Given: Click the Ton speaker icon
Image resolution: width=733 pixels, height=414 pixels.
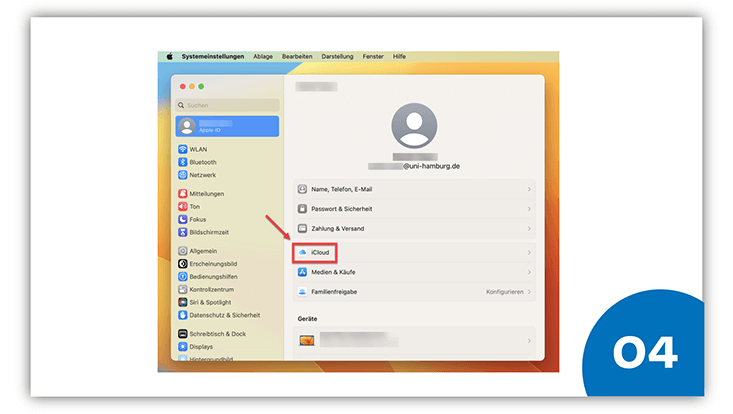Looking at the screenshot, I should 183,207.
